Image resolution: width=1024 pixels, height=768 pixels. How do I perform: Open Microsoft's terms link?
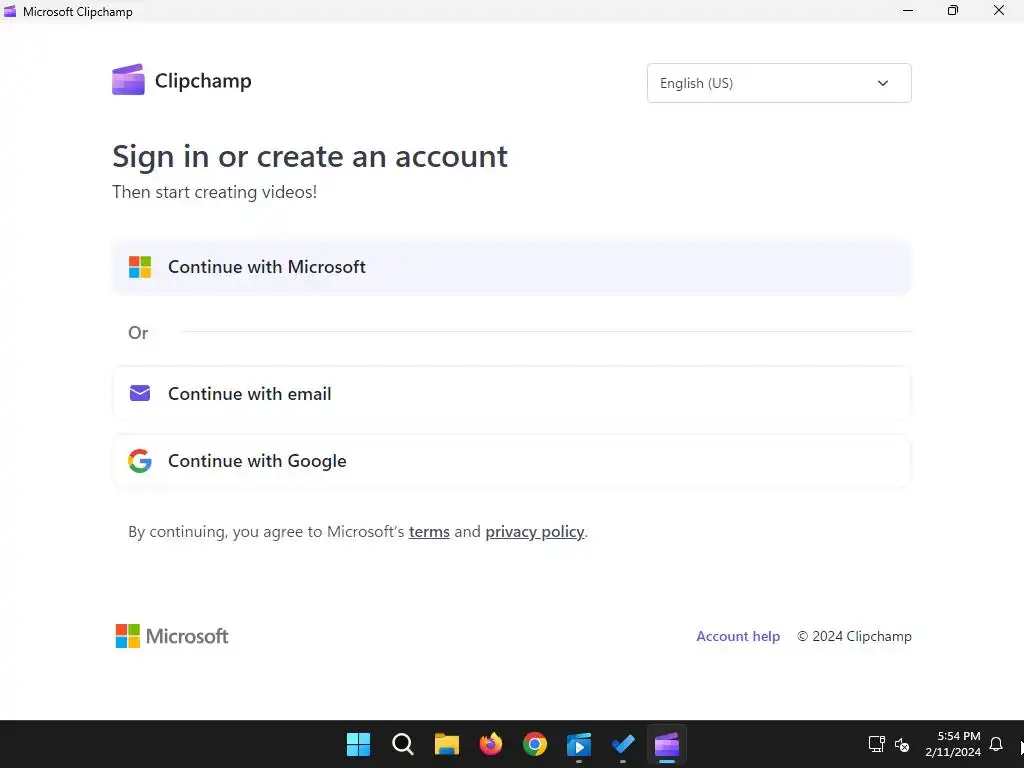(429, 532)
